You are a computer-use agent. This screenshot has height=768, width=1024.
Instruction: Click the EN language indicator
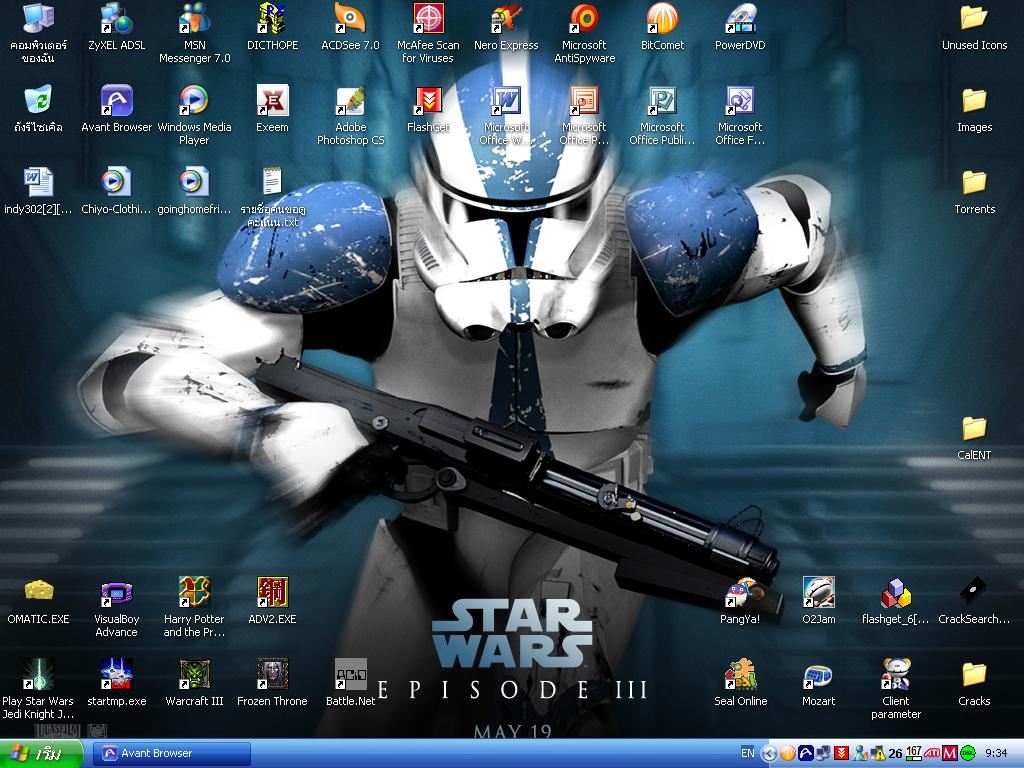[748, 753]
